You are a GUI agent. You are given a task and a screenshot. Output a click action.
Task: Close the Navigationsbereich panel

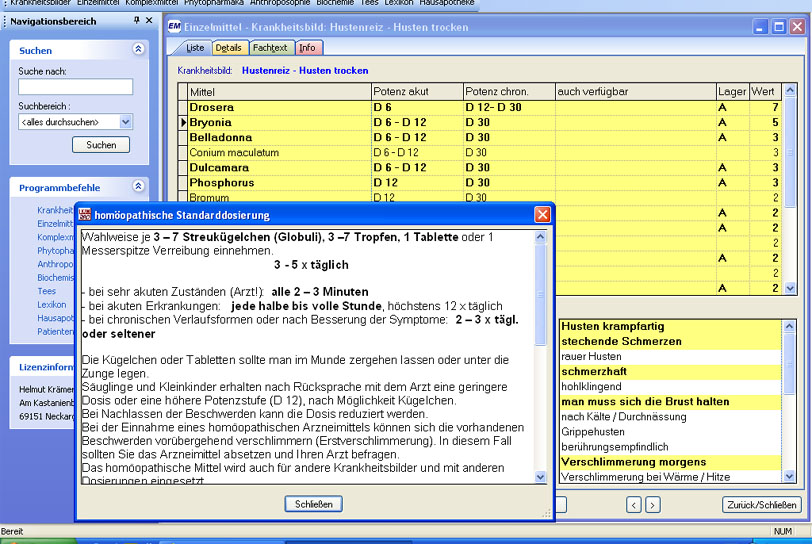click(x=150, y=20)
